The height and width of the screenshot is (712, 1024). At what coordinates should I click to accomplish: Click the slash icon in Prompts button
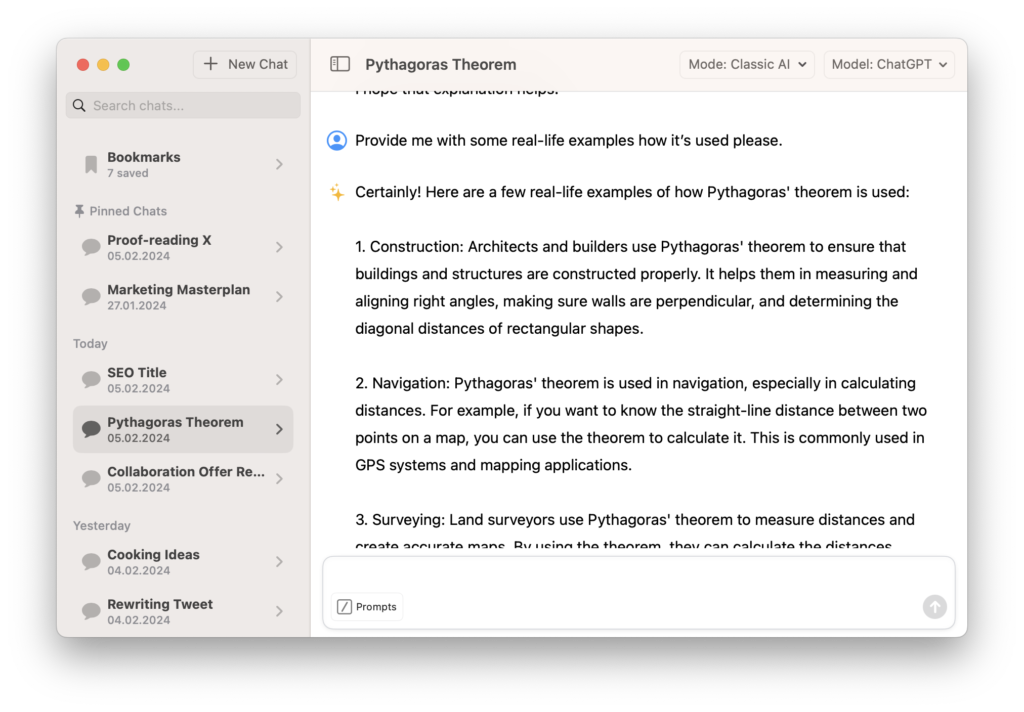pyautogui.click(x=344, y=607)
